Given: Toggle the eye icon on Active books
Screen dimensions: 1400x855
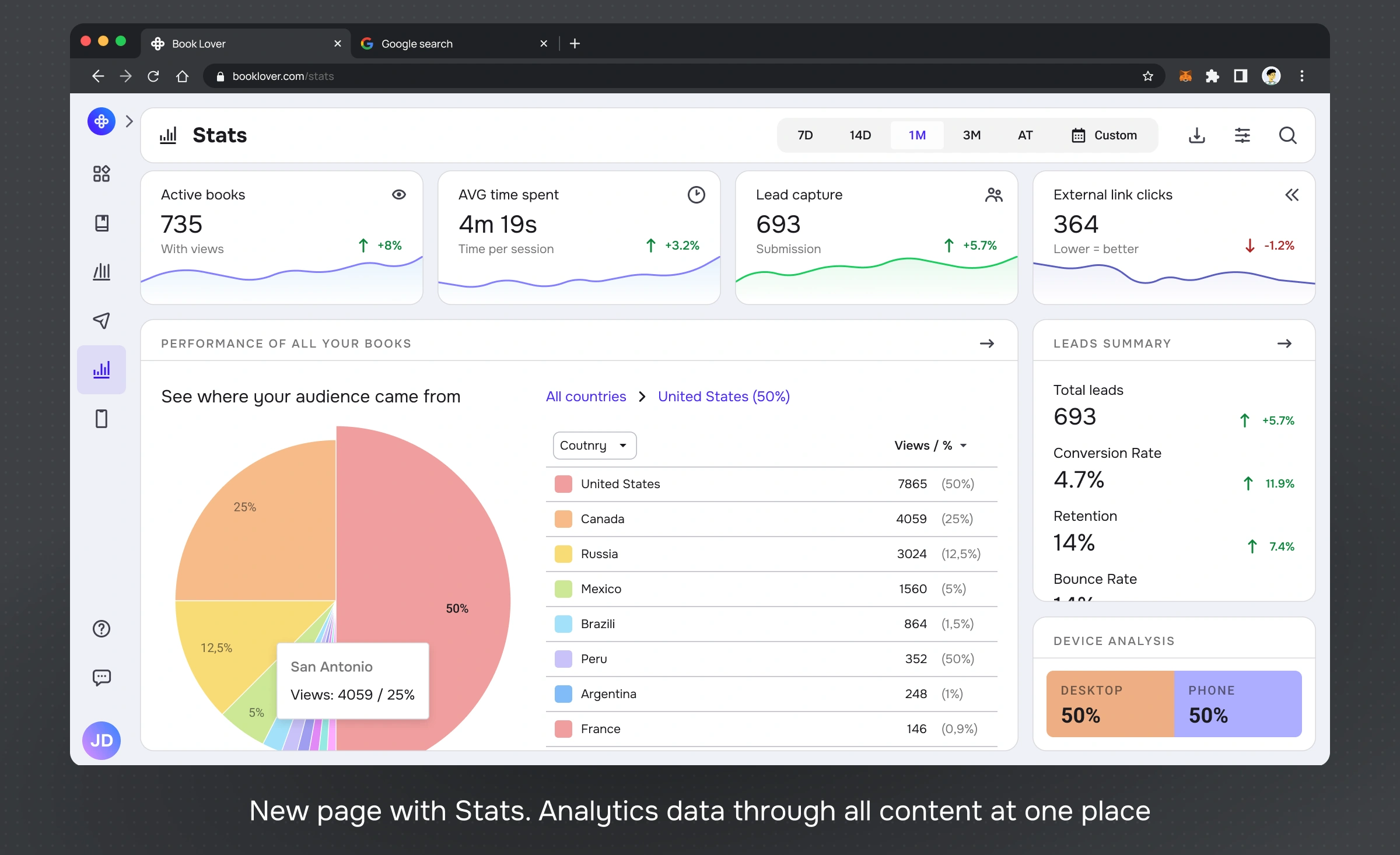Looking at the screenshot, I should tap(399, 194).
